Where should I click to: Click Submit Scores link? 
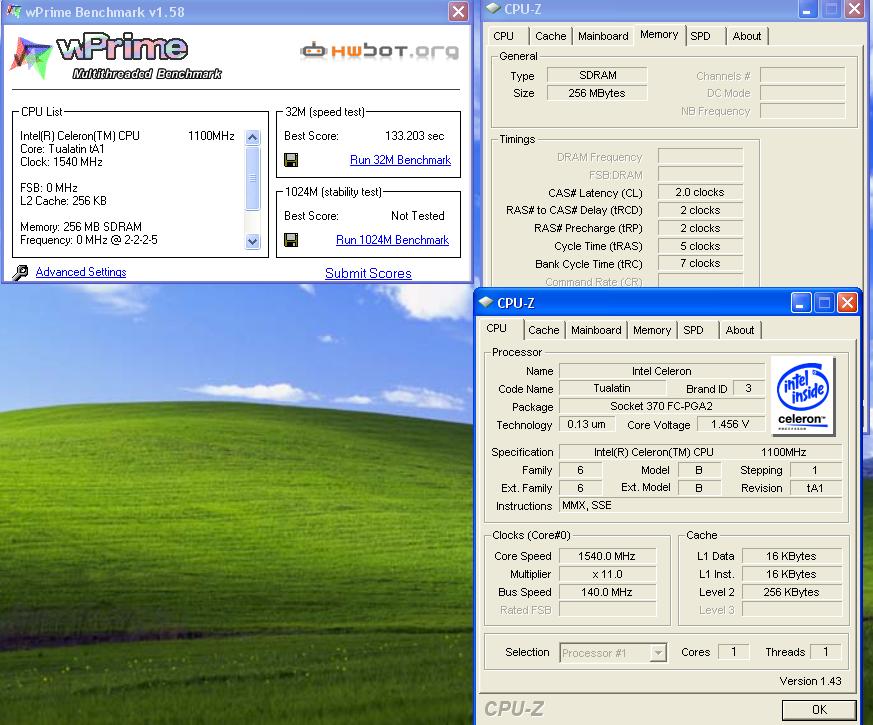point(369,273)
